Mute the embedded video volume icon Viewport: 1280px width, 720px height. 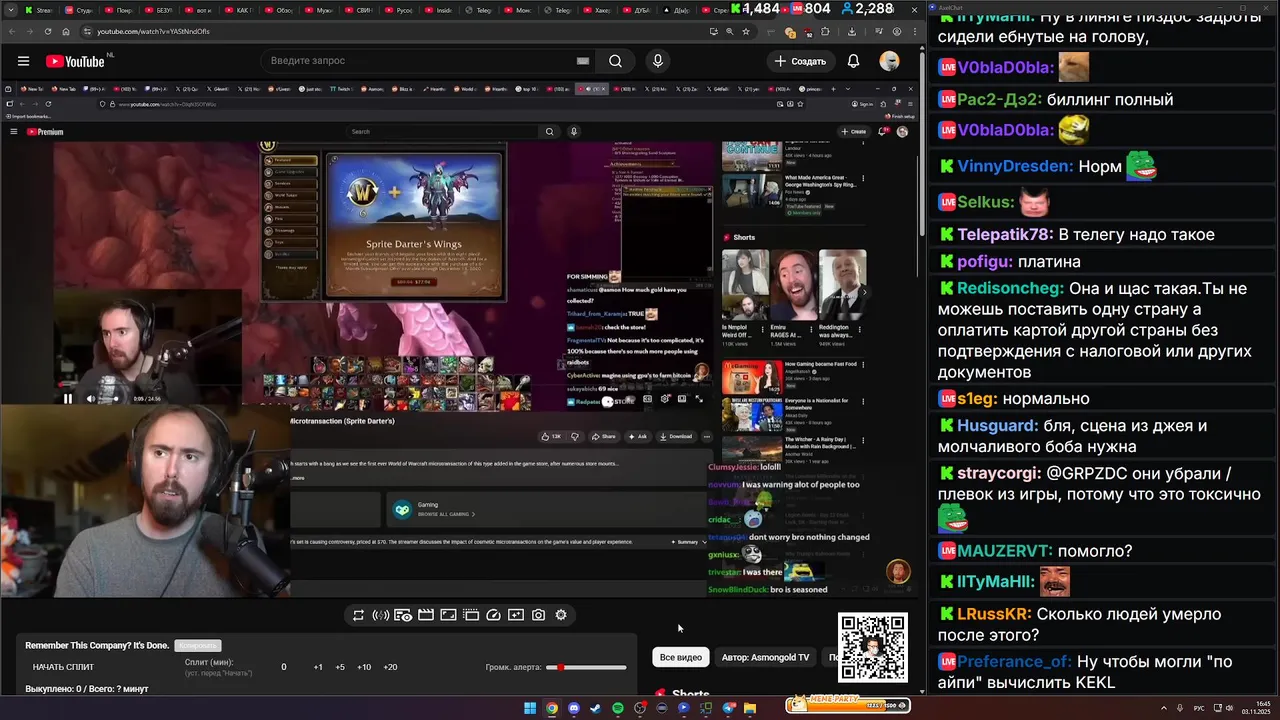point(90,398)
